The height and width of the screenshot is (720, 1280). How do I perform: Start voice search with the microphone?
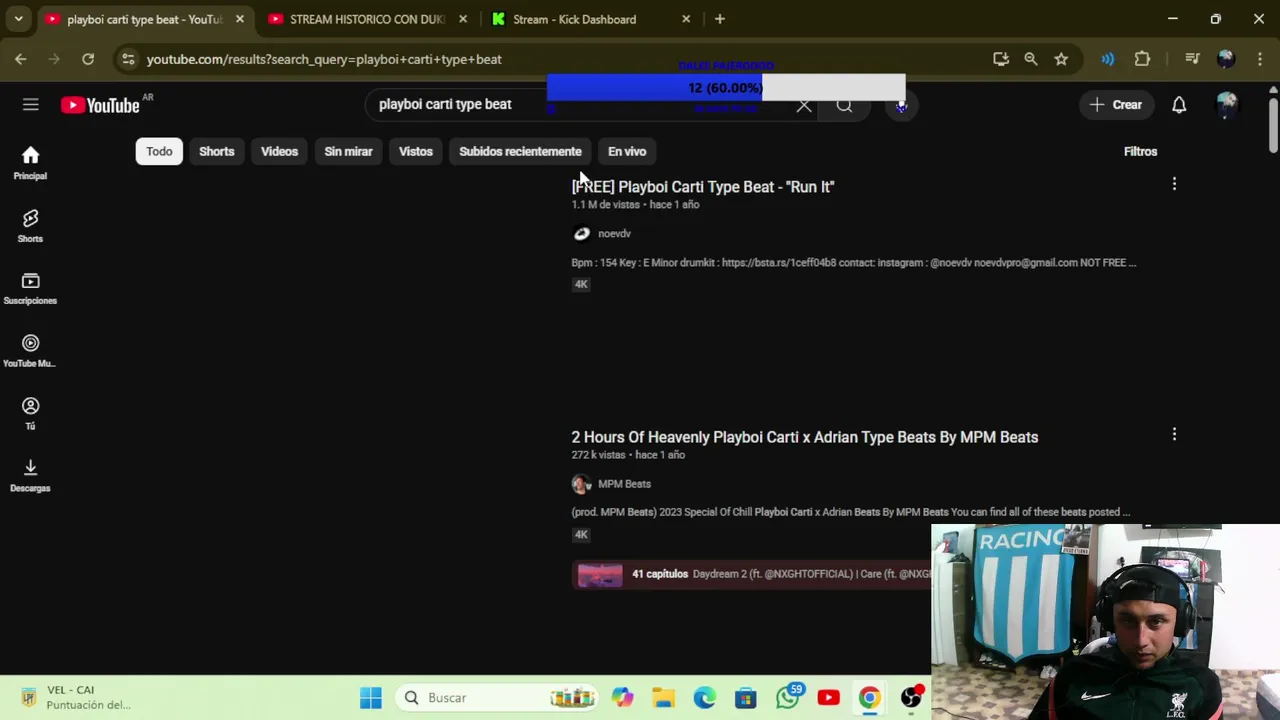(900, 105)
